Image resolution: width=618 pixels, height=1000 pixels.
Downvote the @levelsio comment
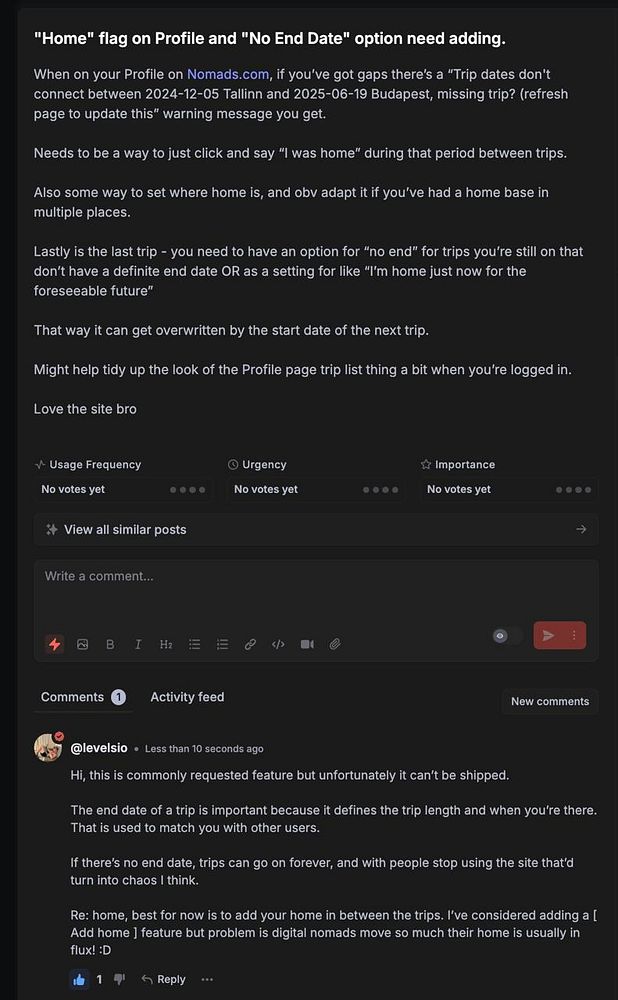(x=119, y=979)
